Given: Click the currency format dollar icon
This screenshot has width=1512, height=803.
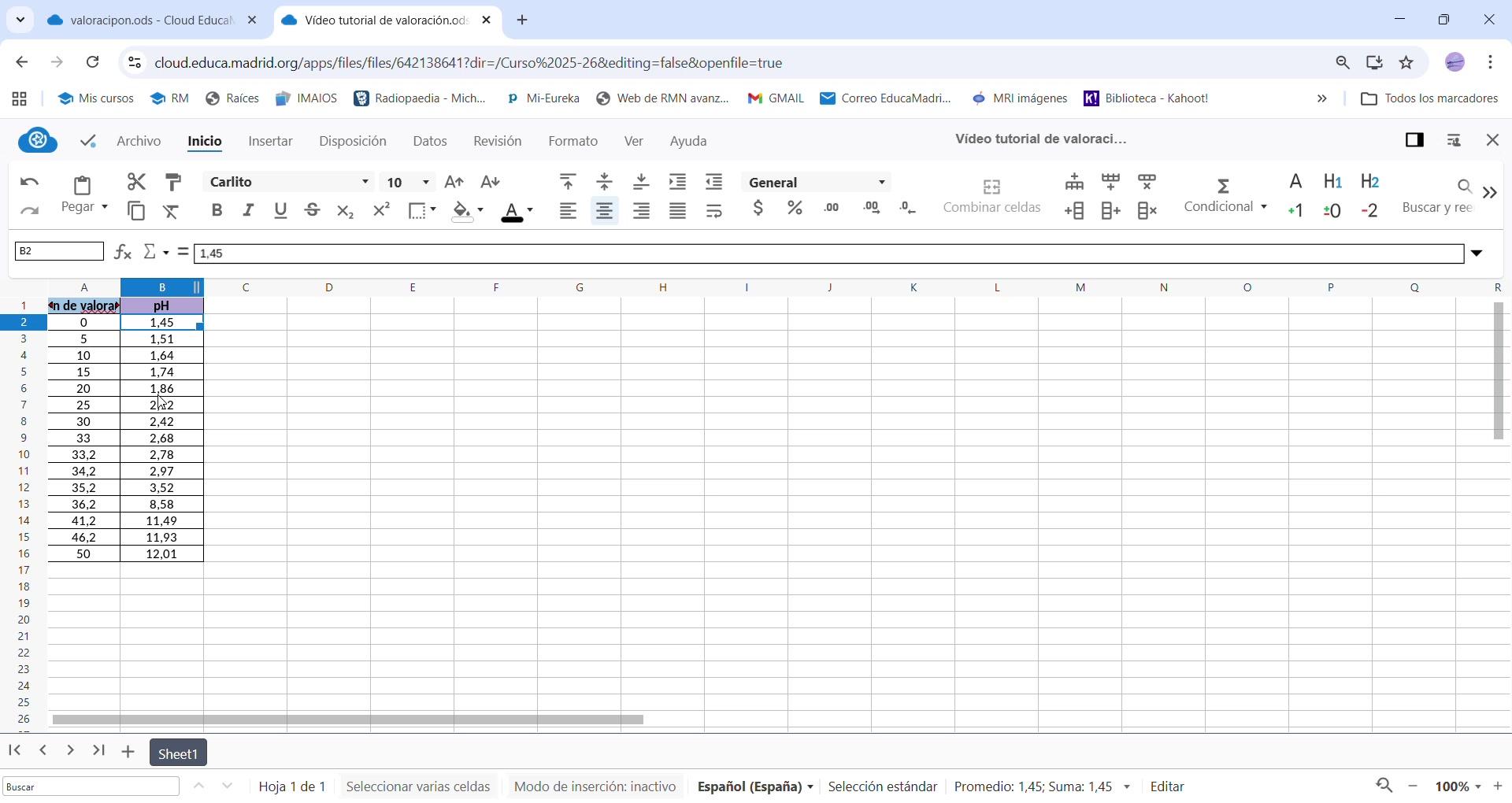Looking at the screenshot, I should coord(758,209).
